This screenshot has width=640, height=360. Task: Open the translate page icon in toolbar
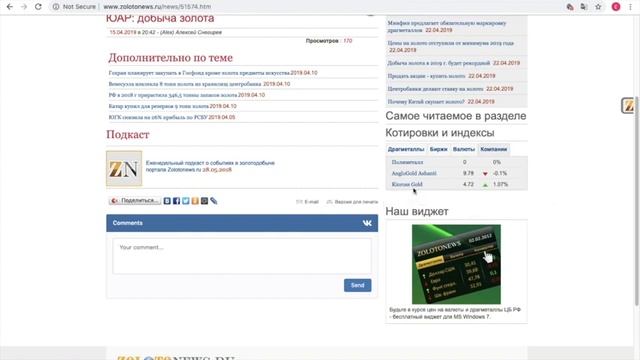[x=584, y=7]
